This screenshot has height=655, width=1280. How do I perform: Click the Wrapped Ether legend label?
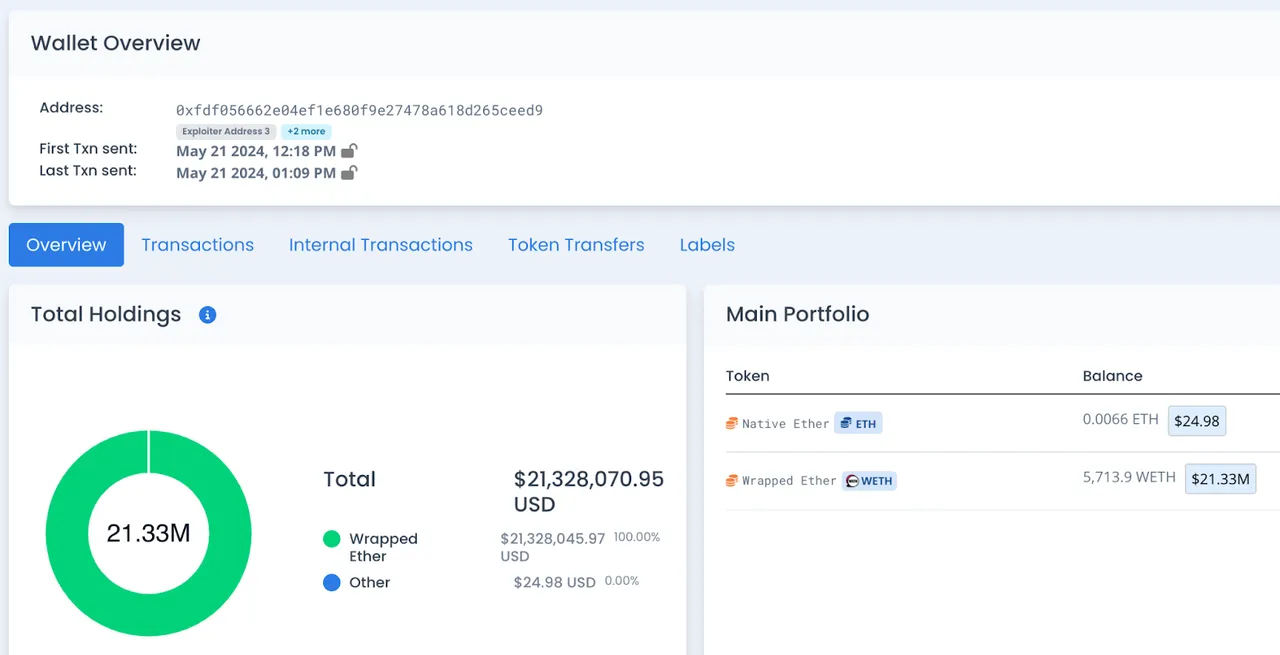(x=383, y=547)
